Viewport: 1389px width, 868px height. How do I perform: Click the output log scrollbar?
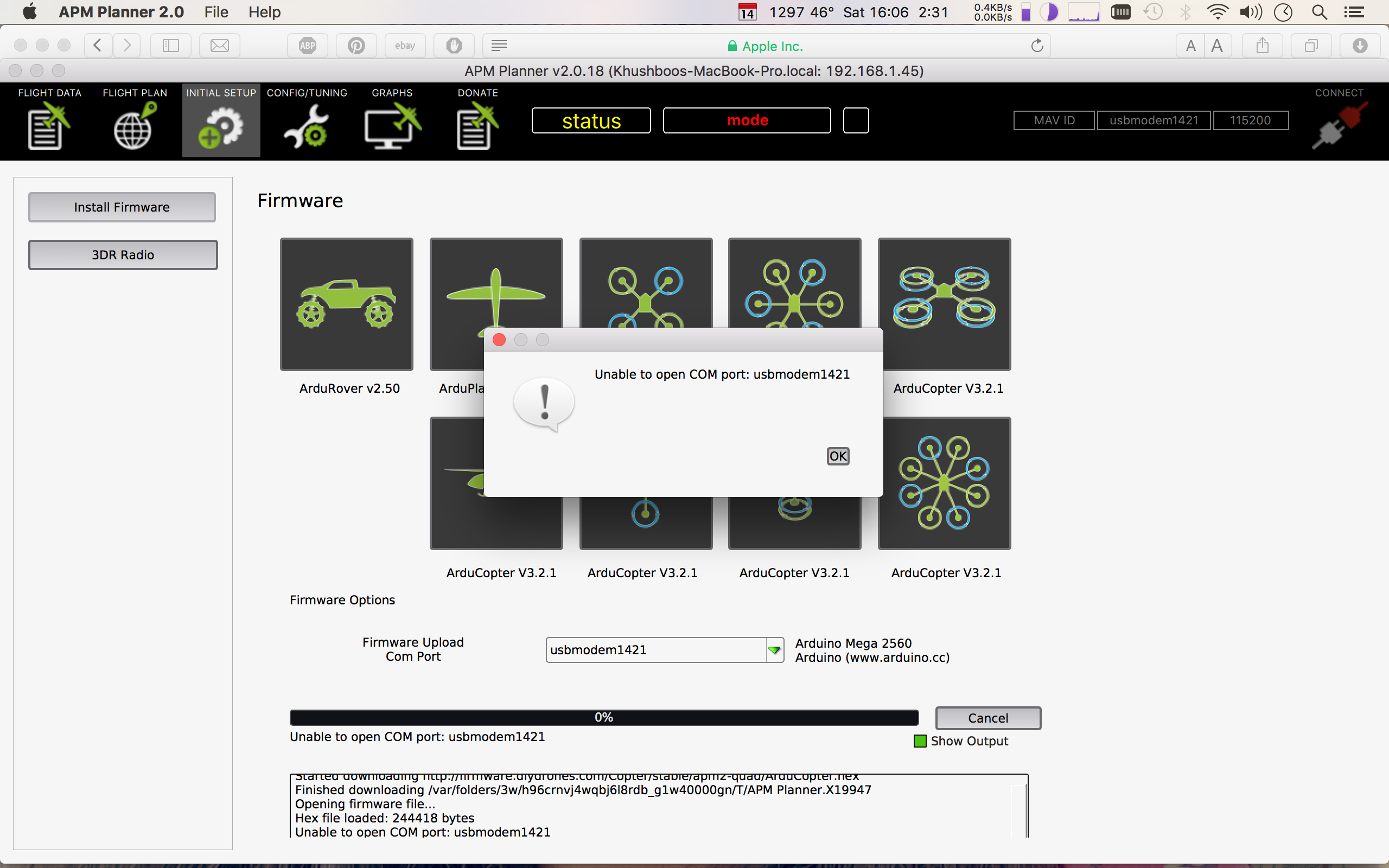pos(1018,809)
